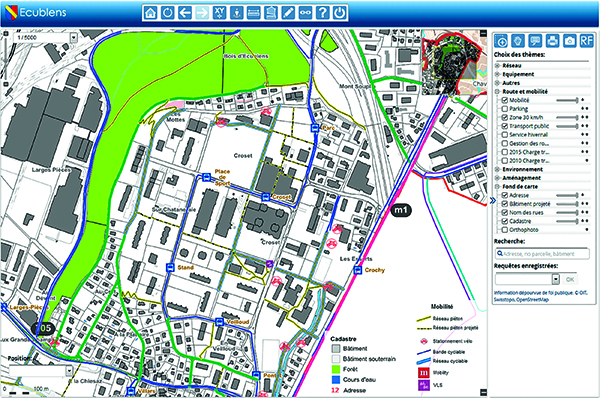Click the OK button for saved queries
Screen dimensions: 600x398
[570, 279]
